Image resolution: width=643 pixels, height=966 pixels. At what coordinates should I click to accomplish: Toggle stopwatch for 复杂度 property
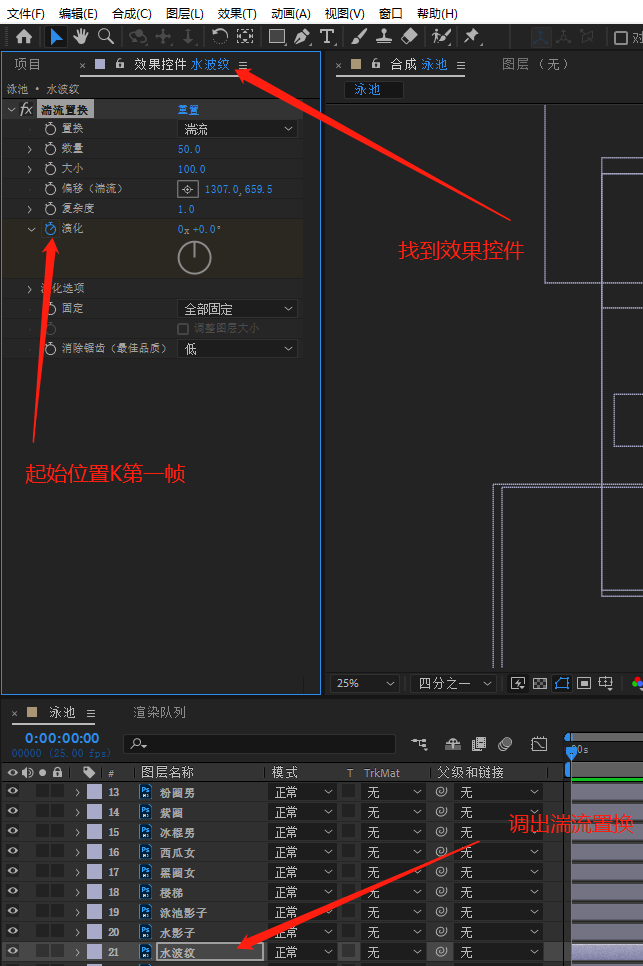pyautogui.click(x=50, y=209)
